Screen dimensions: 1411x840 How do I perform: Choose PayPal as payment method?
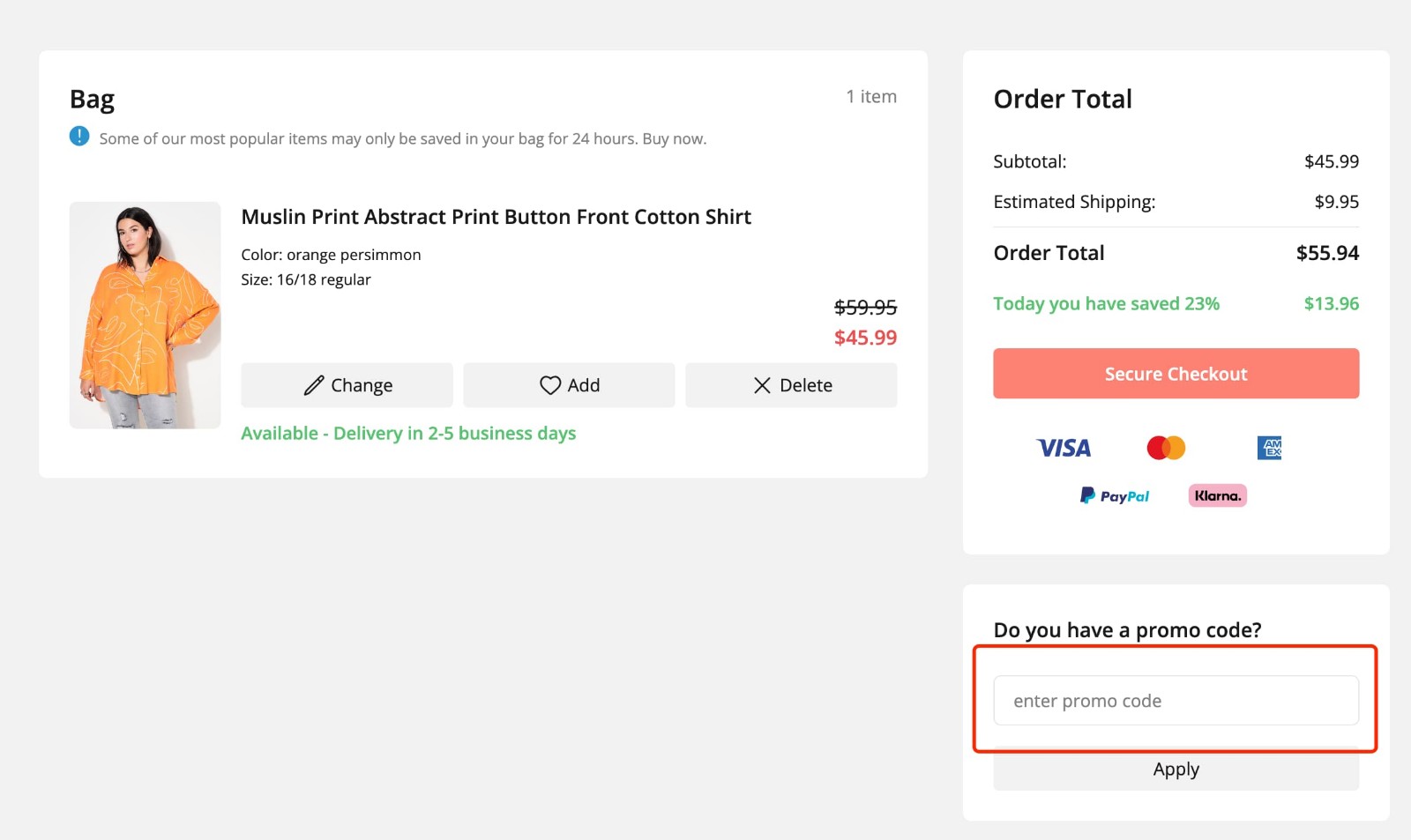pos(1115,495)
